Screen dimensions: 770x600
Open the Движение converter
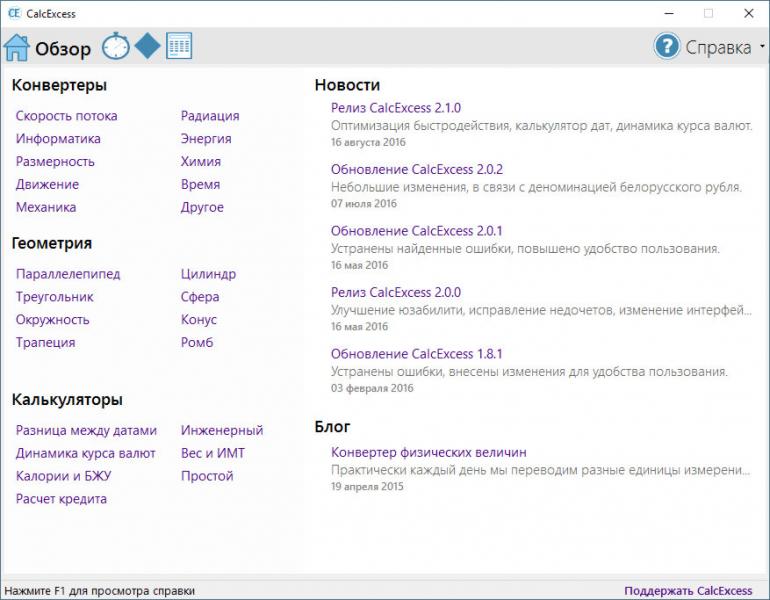(47, 185)
